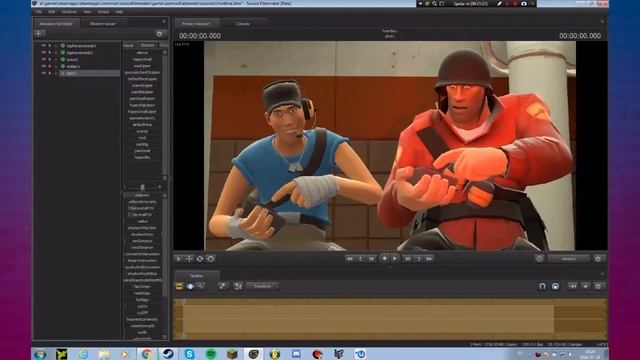Open the Transform dropdown in timeline
The height and width of the screenshot is (360, 640).
262,286
